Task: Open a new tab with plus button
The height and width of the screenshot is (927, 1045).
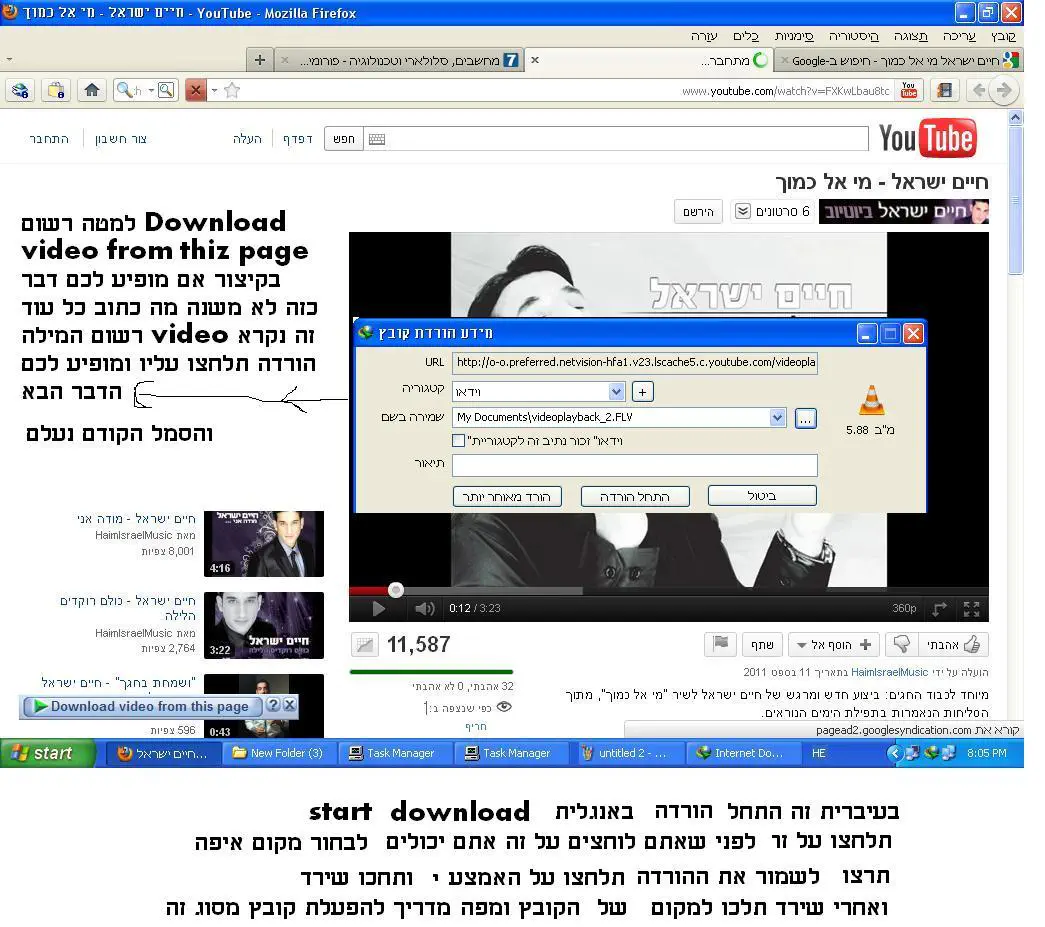Action: click(260, 60)
